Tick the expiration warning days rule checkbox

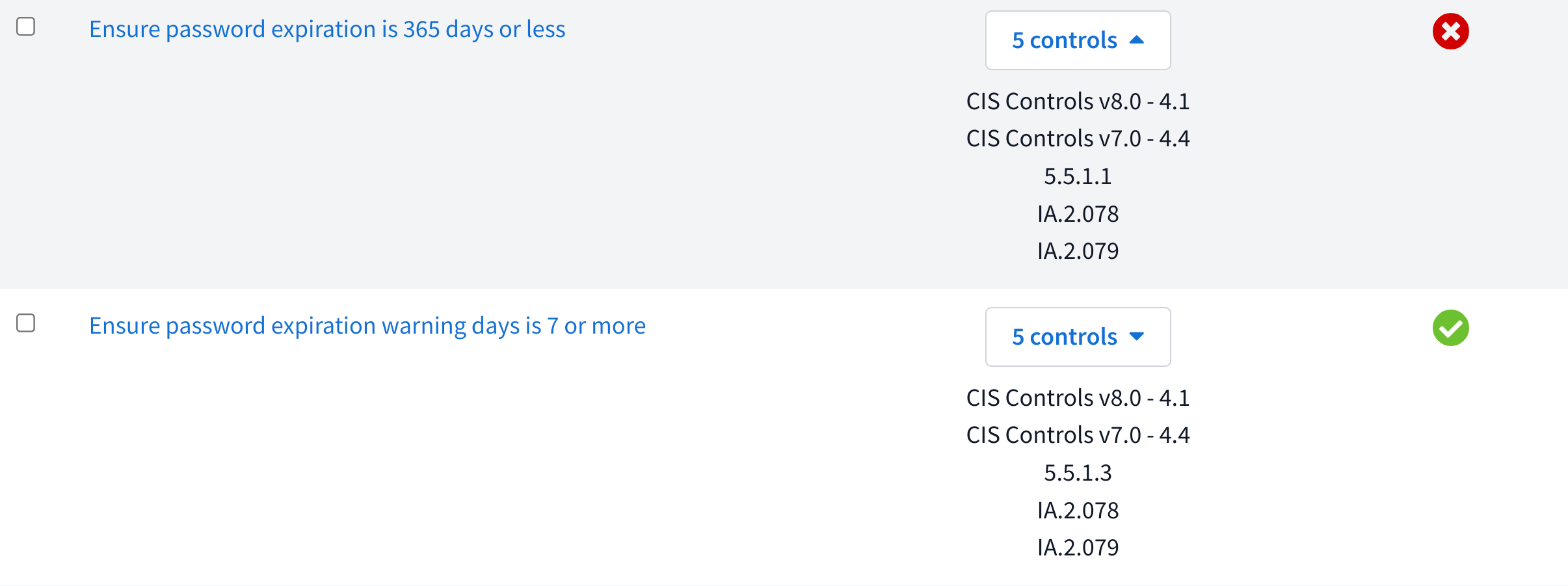click(25, 323)
